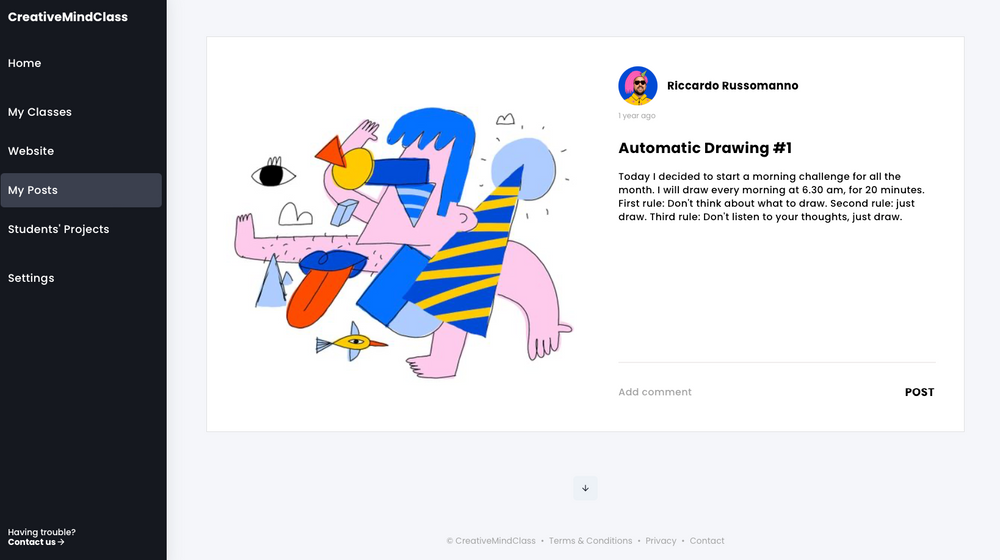This screenshot has height=560, width=1000.
Task: Click the Contact link in the footer
Action: (x=707, y=541)
